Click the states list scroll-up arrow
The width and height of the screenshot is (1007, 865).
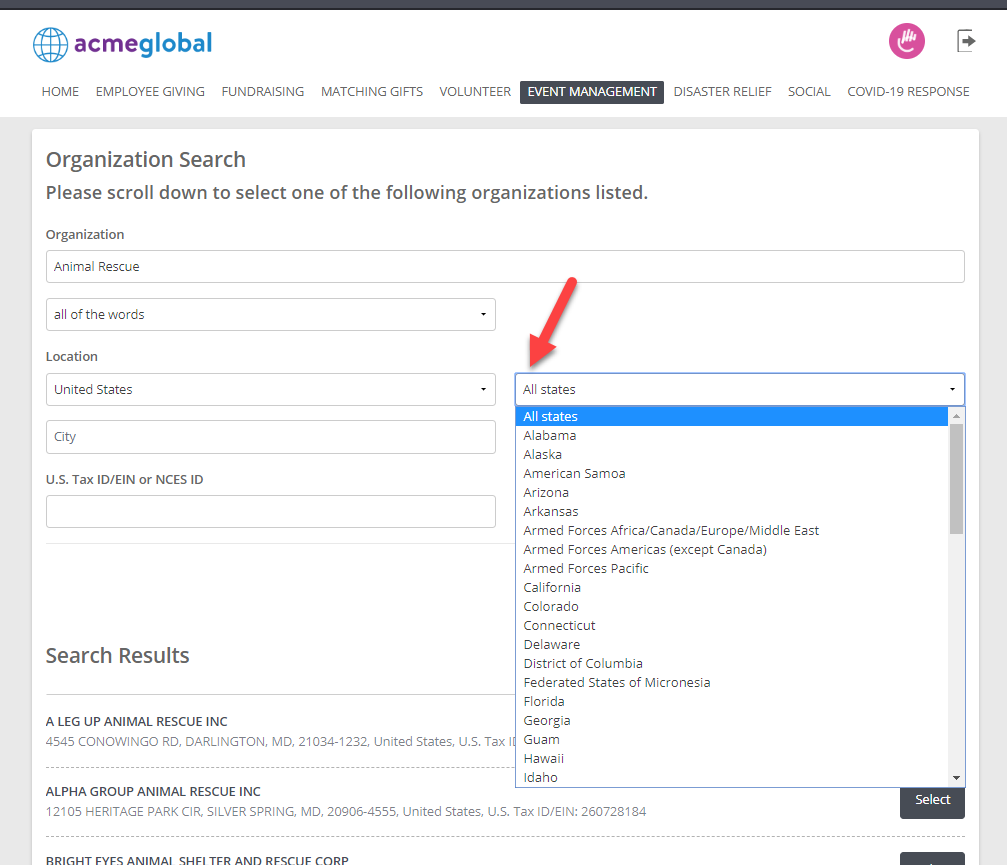(956, 416)
